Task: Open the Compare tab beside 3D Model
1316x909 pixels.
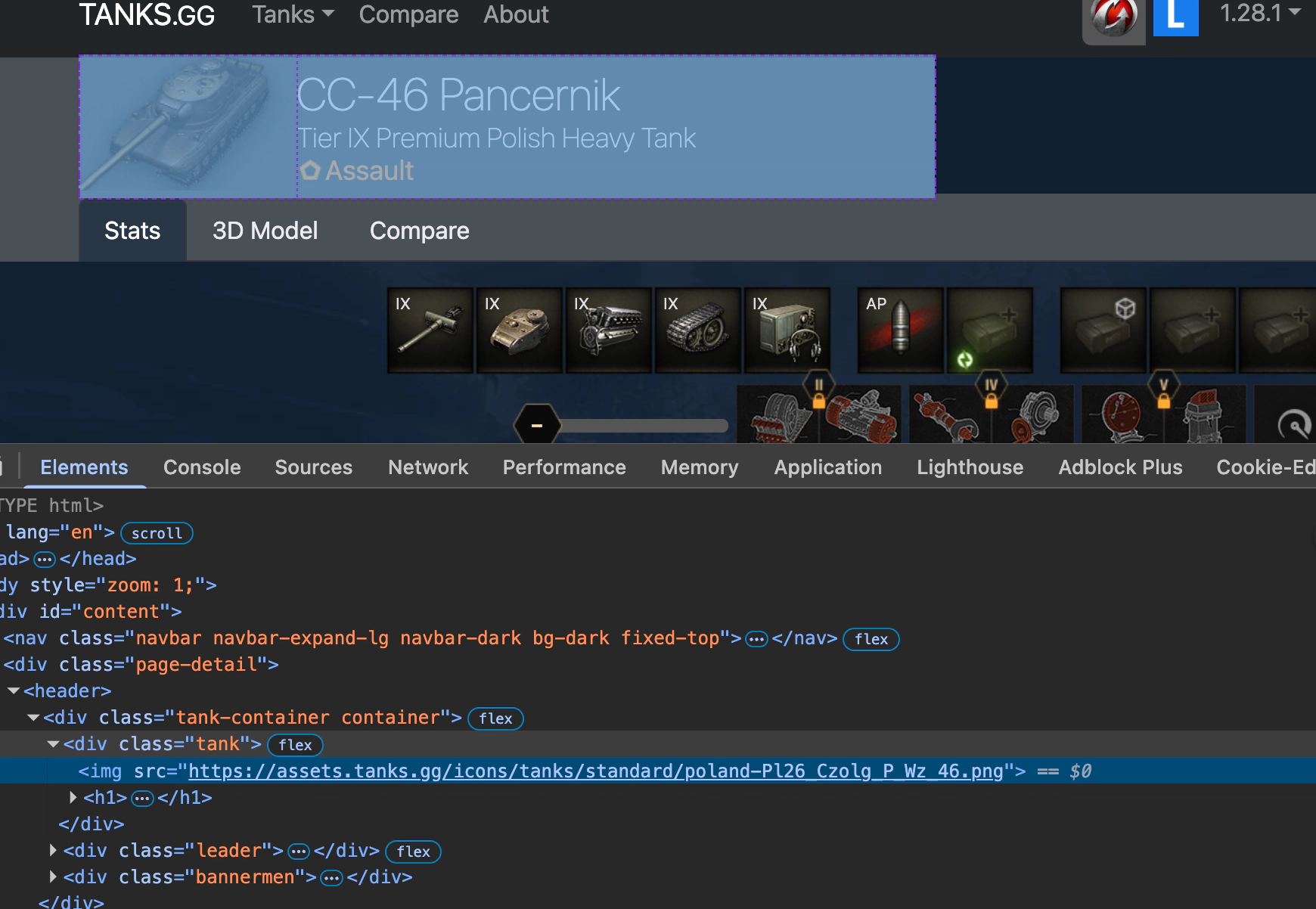Action: [420, 231]
